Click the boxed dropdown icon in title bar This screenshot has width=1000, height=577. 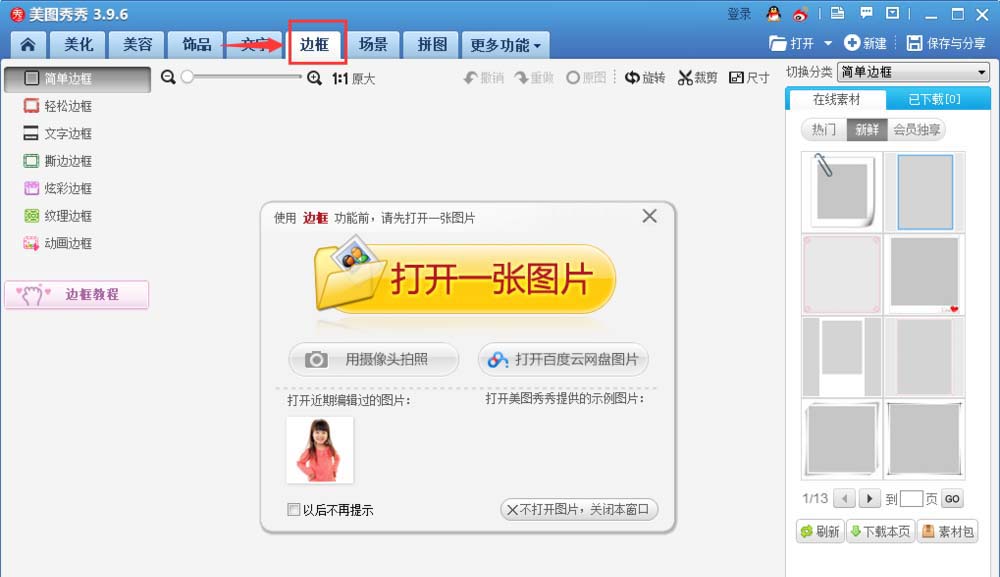point(893,13)
